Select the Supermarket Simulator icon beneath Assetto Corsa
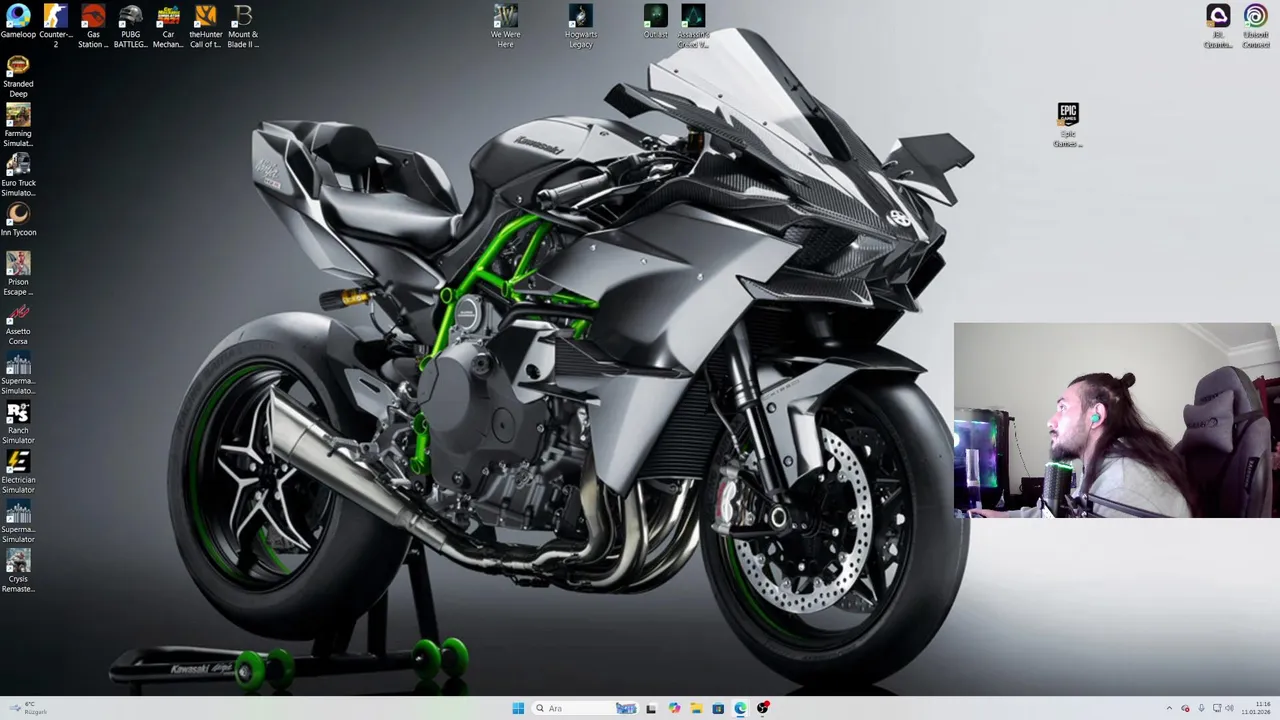Image resolution: width=1280 pixels, height=720 pixels. pyautogui.click(x=18, y=373)
